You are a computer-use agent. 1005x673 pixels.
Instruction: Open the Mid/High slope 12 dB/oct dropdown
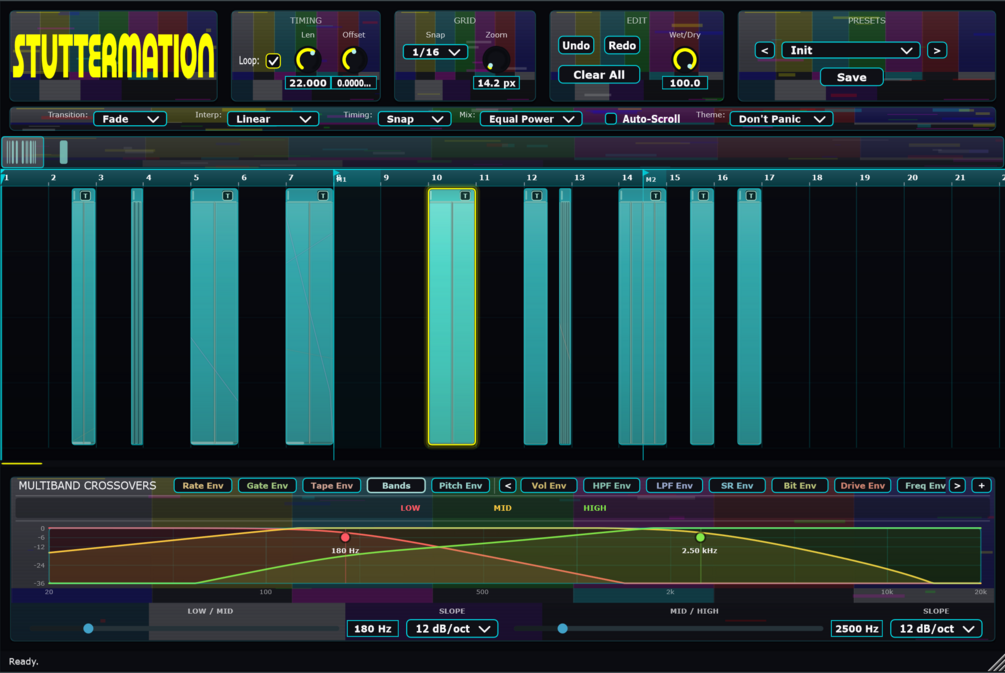click(x=936, y=629)
